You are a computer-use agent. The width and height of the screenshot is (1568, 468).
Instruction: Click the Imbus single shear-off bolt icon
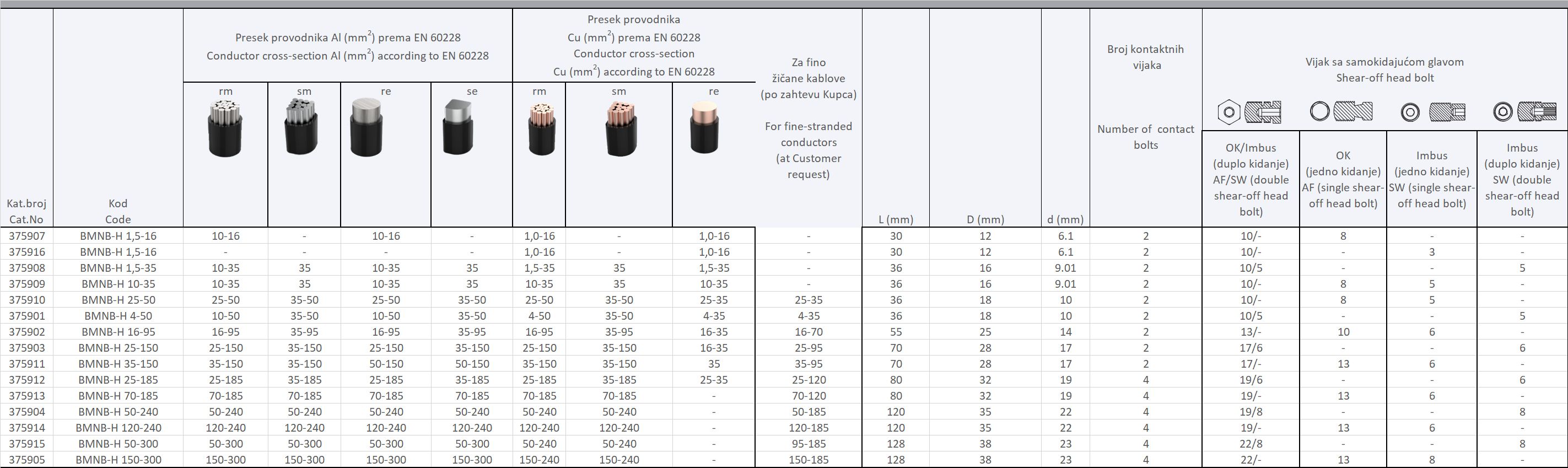(x=1432, y=112)
